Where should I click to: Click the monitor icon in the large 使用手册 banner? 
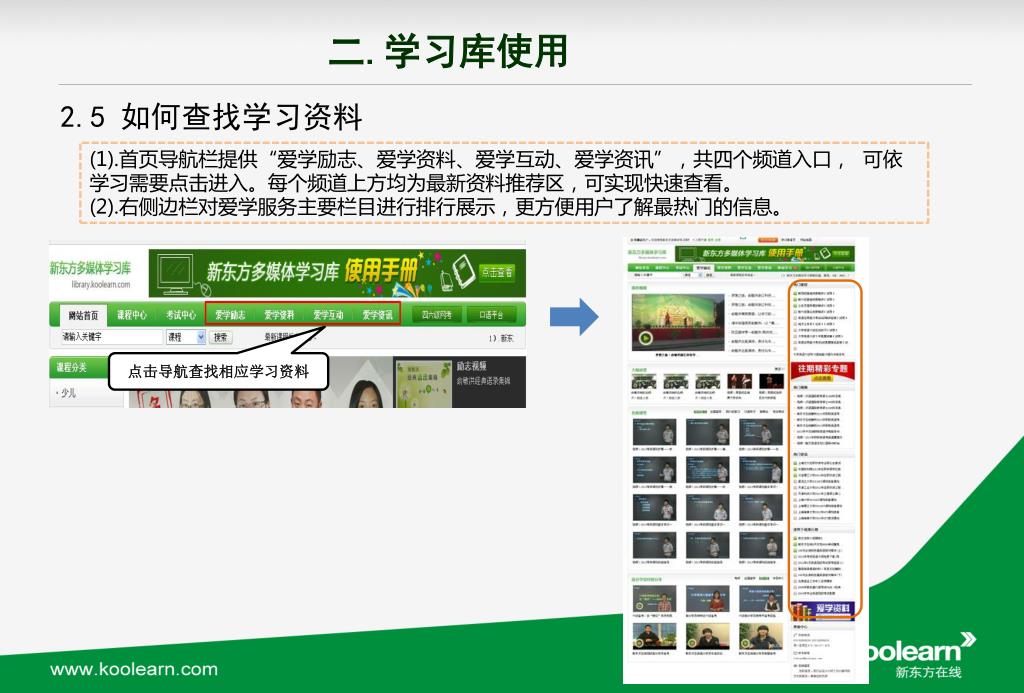click(175, 273)
